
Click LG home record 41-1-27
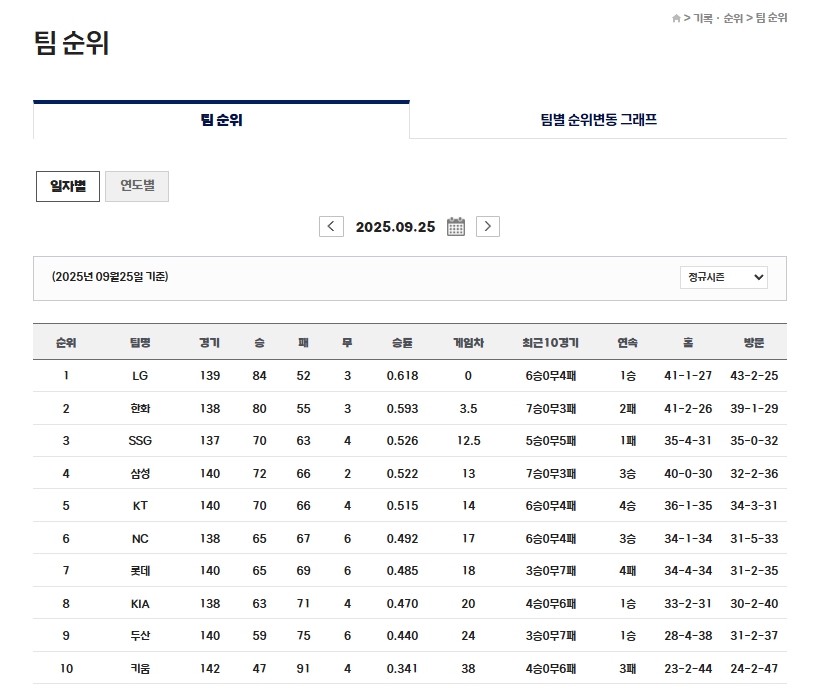(x=688, y=376)
